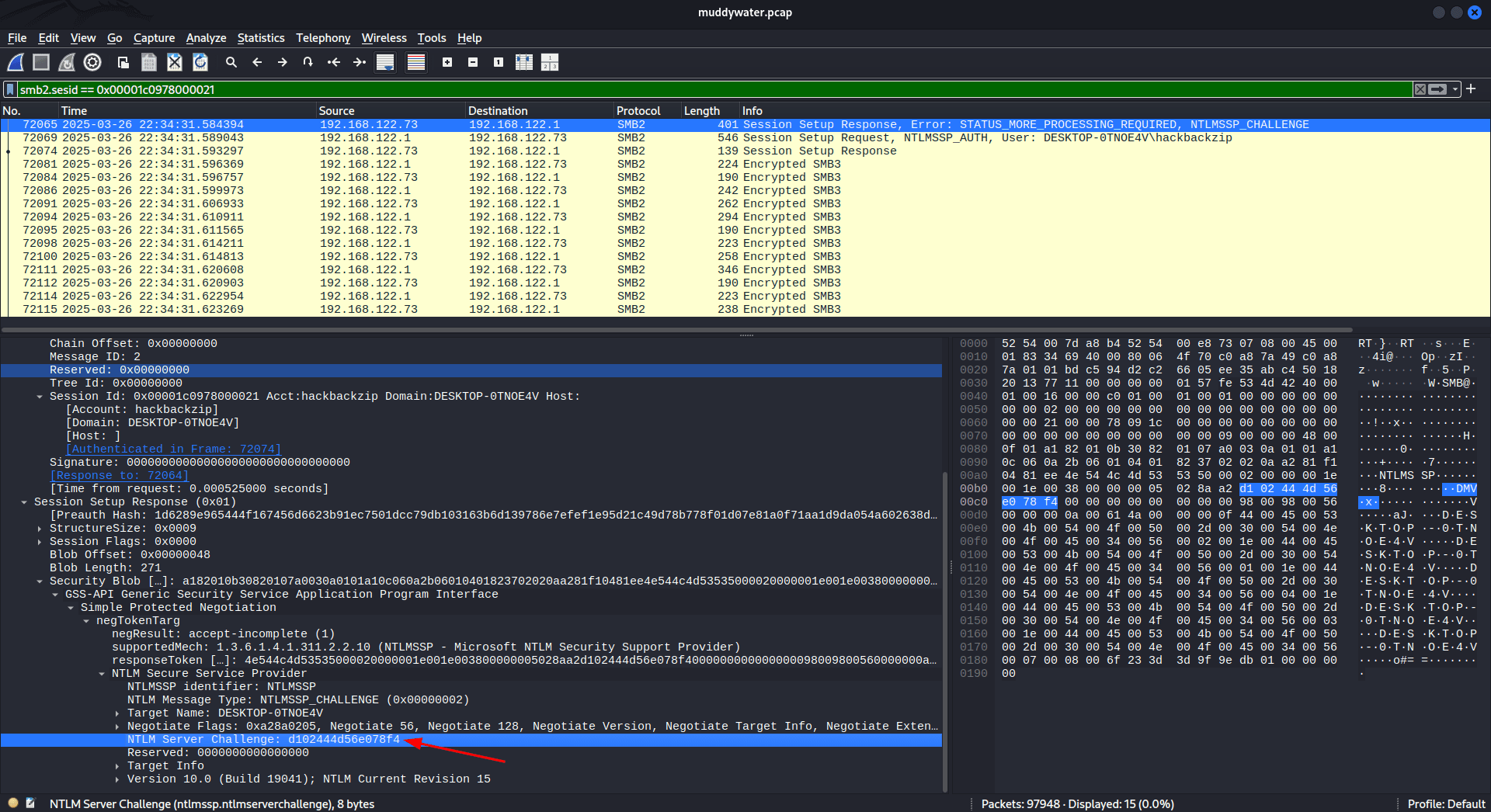Open the Wireless menu
Image resolution: width=1491 pixels, height=812 pixels.
tap(384, 38)
